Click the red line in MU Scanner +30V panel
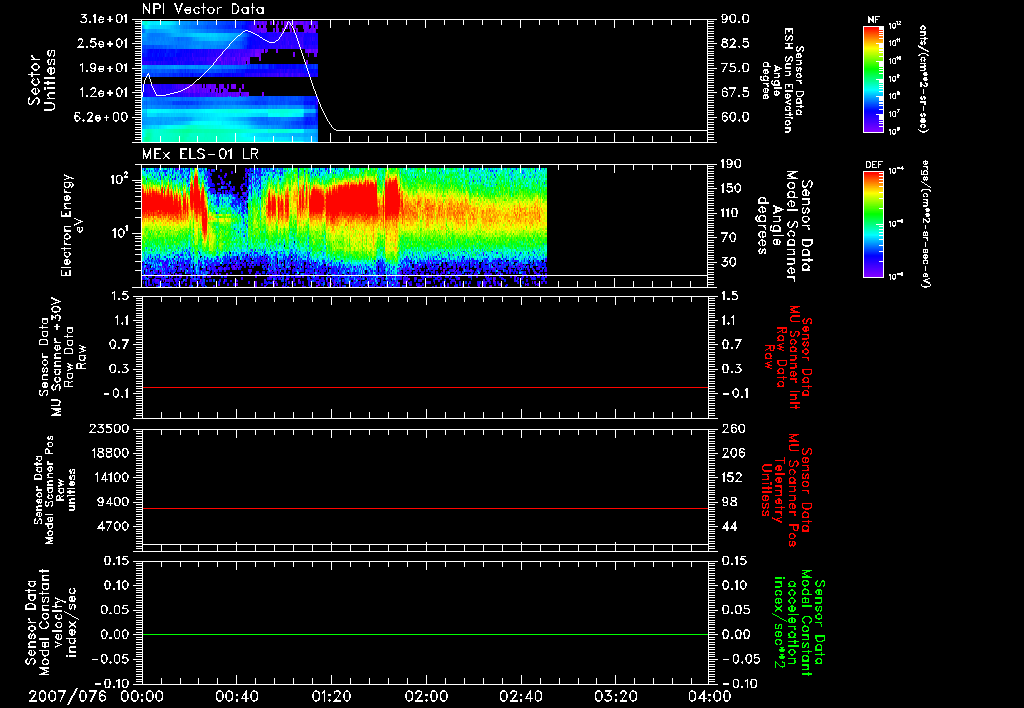This screenshot has width=1024, height=708. (425, 387)
